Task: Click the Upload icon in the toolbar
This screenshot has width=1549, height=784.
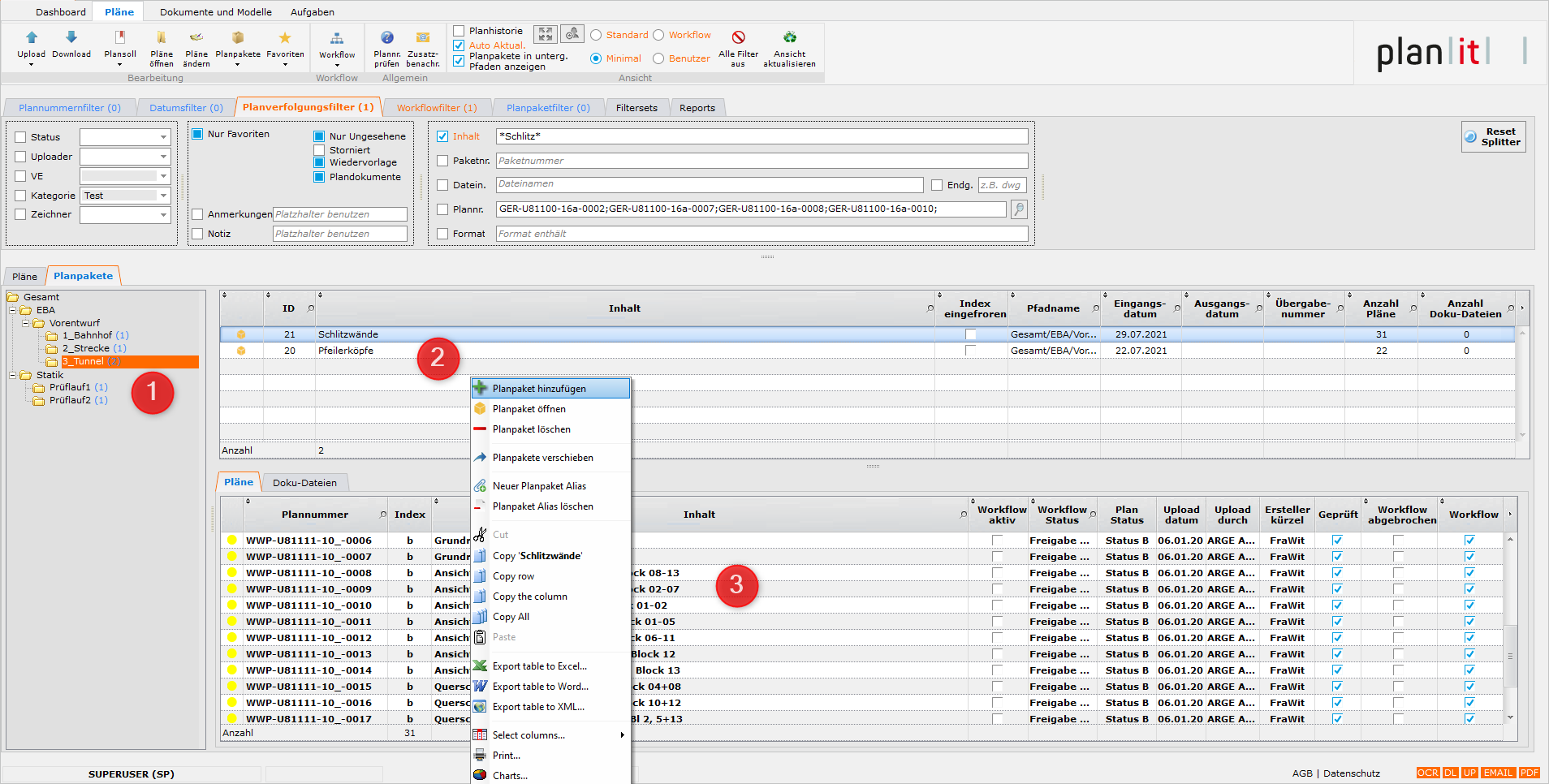Action: tap(32, 38)
